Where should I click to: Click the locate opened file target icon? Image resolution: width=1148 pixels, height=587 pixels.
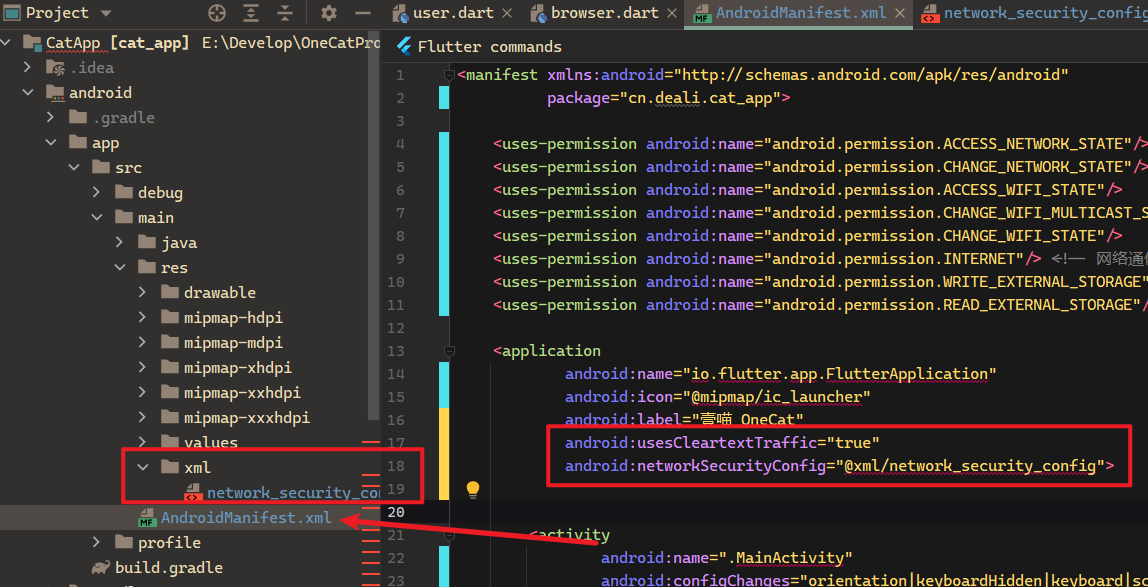tap(217, 12)
